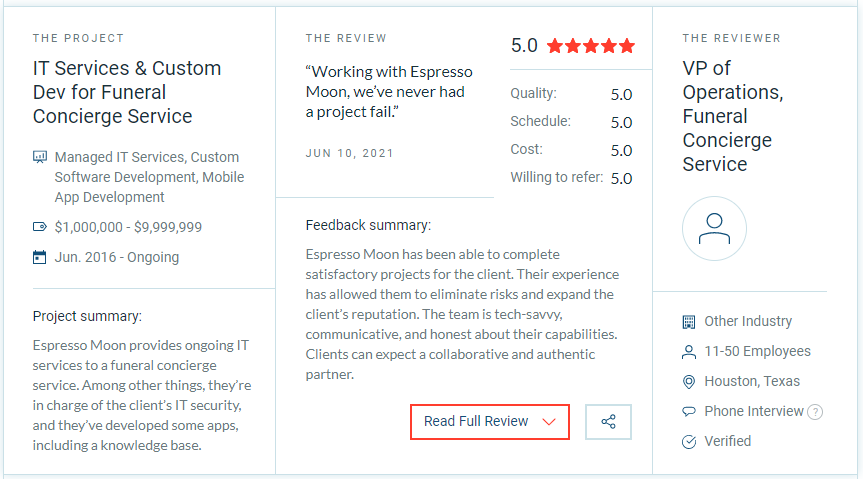This screenshot has width=863, height=479.
Task: Click the VP of Operations reviewer title
Action: click(733, 116)
